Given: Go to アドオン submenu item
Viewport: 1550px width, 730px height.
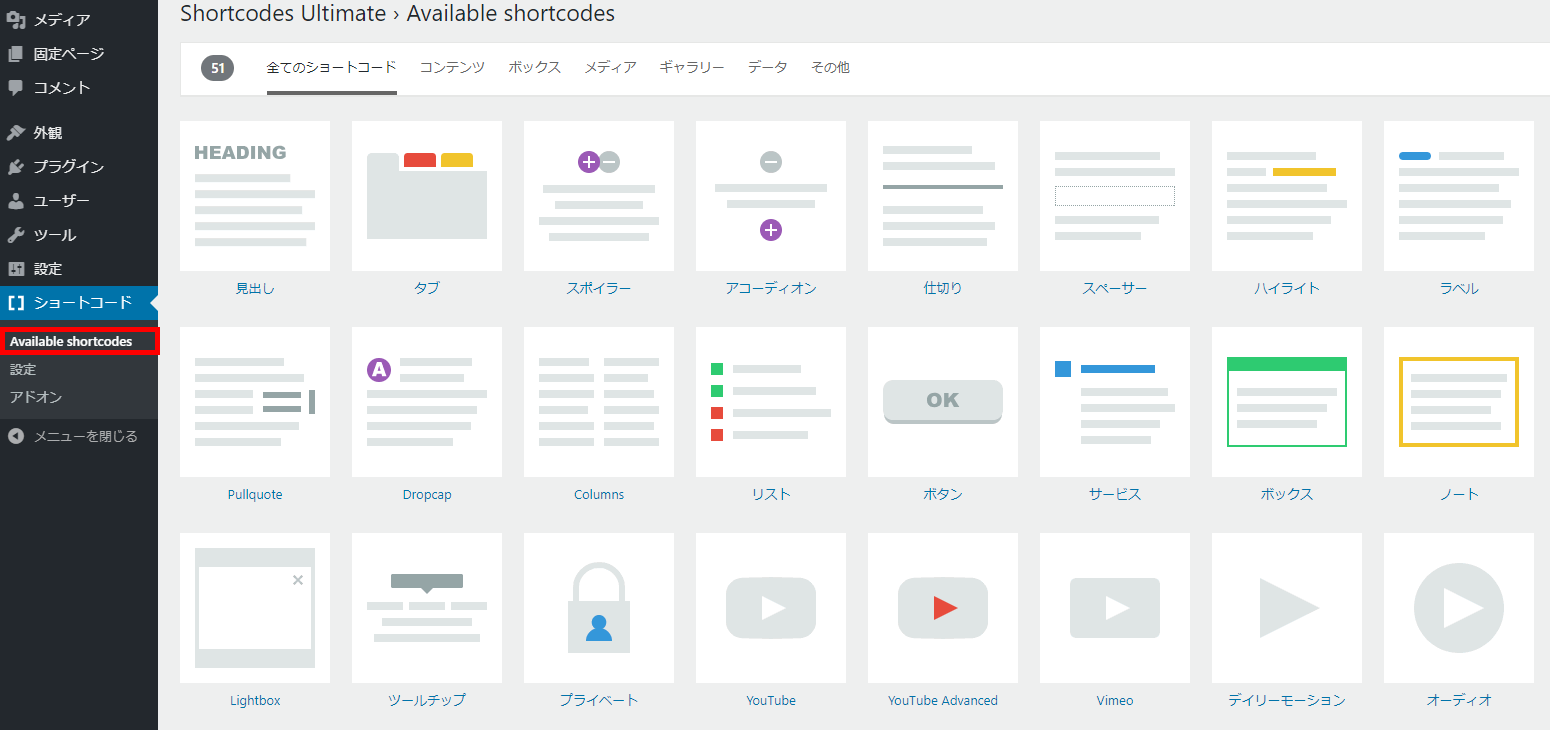Looking at the screenshot, I should pyautogui.click(x=36, y=397).
